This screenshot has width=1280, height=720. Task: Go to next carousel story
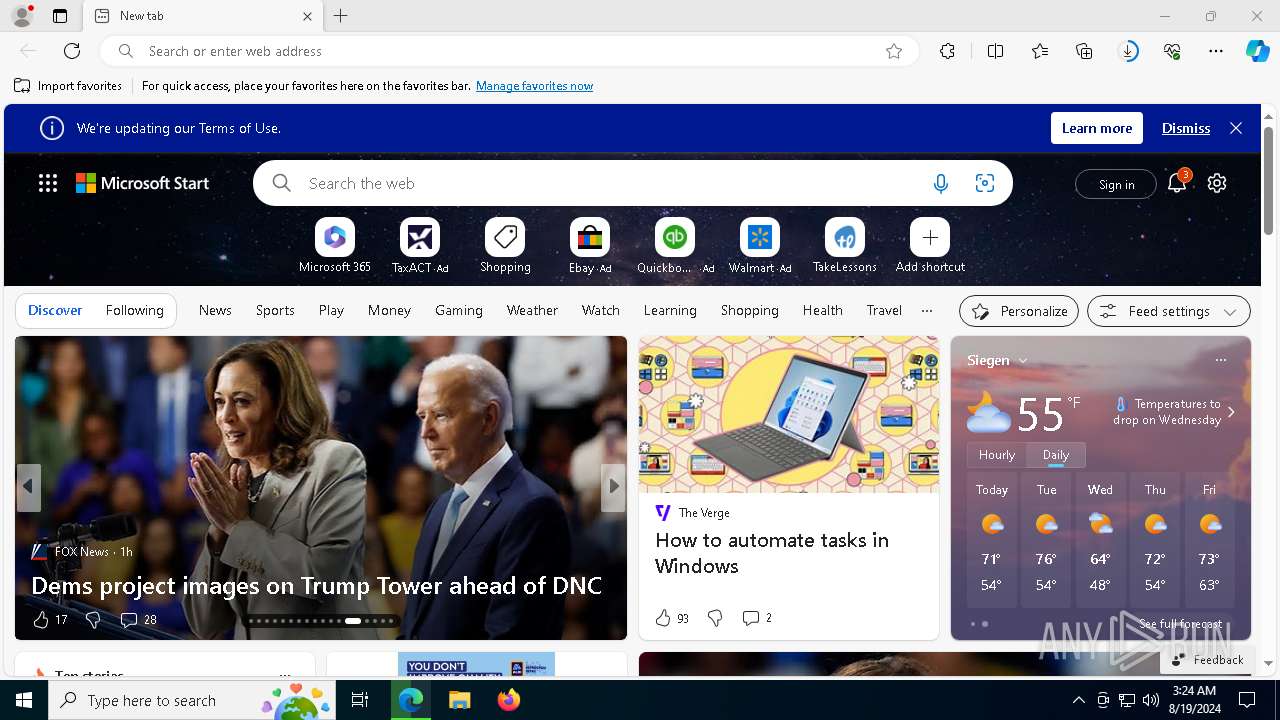613,487
